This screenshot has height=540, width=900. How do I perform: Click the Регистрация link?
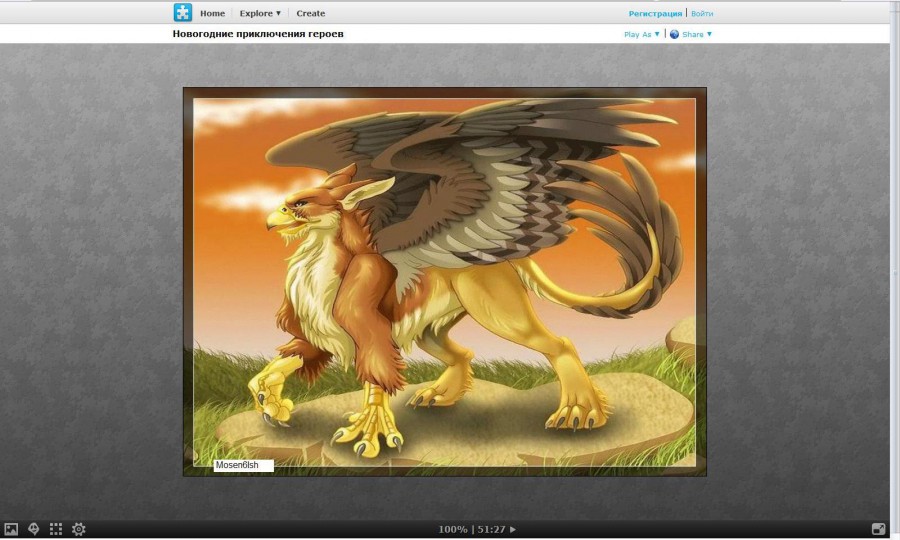pos(655,13)
